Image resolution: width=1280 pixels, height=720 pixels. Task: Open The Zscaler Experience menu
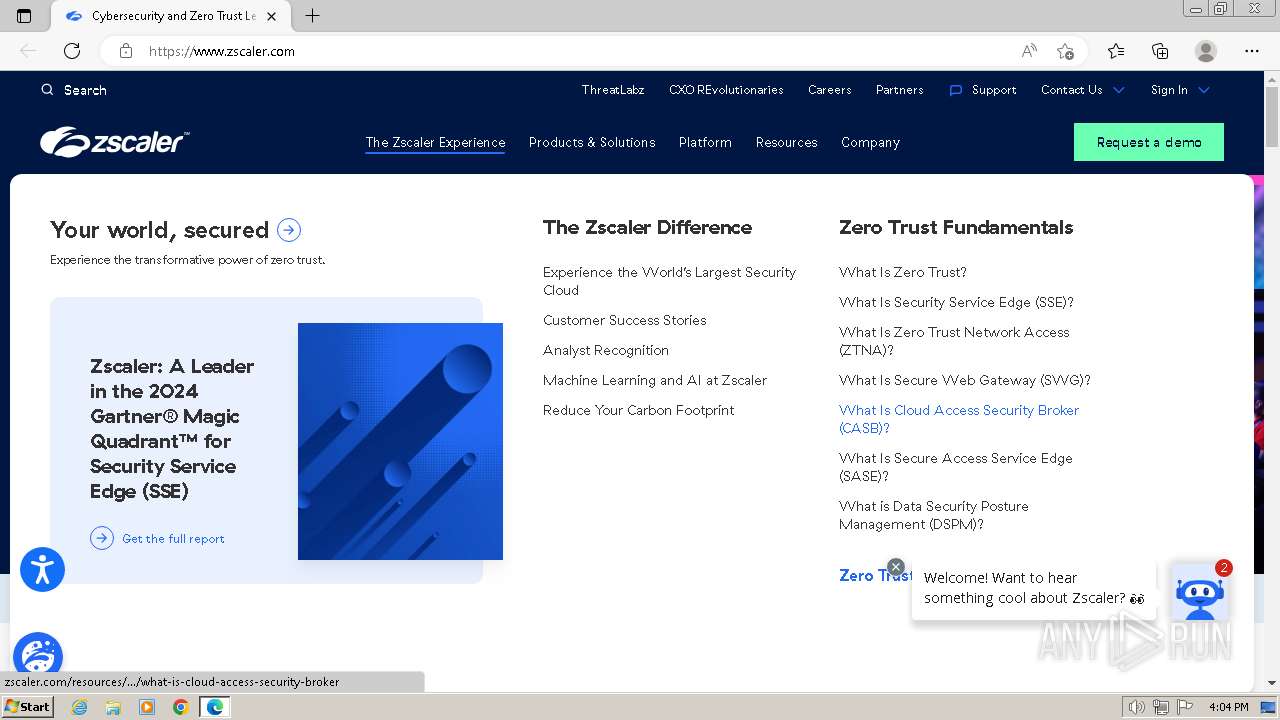click(x=435, y=143)
